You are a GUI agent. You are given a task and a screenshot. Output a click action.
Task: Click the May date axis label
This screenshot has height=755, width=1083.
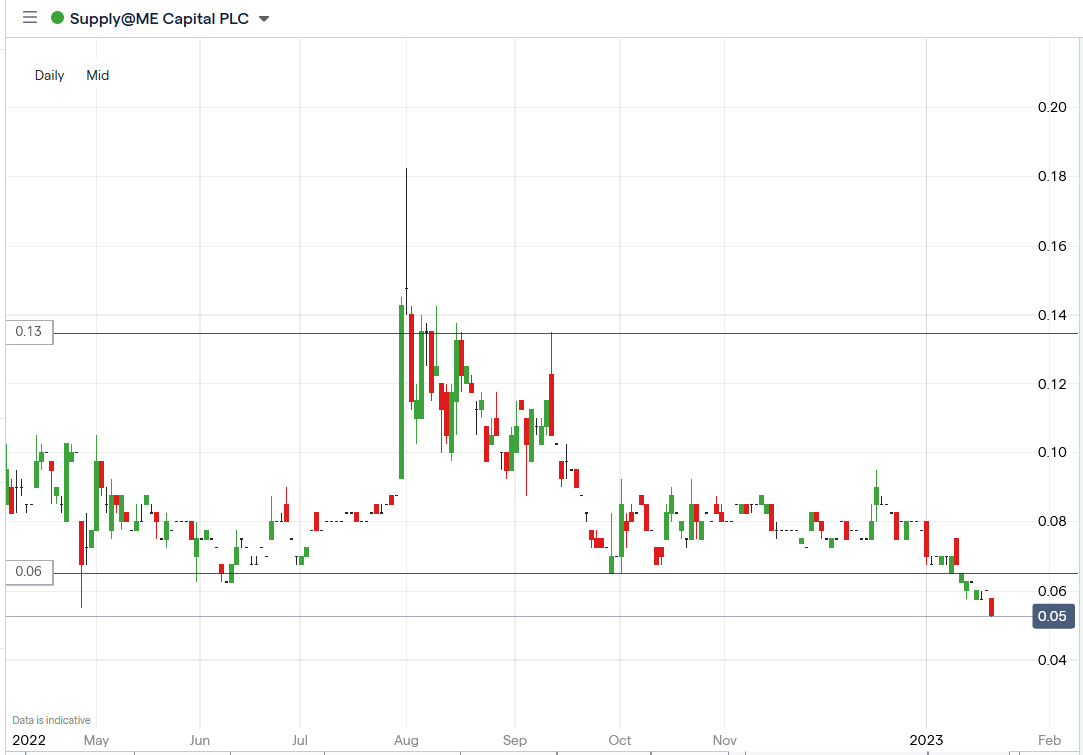pos(96,740)
